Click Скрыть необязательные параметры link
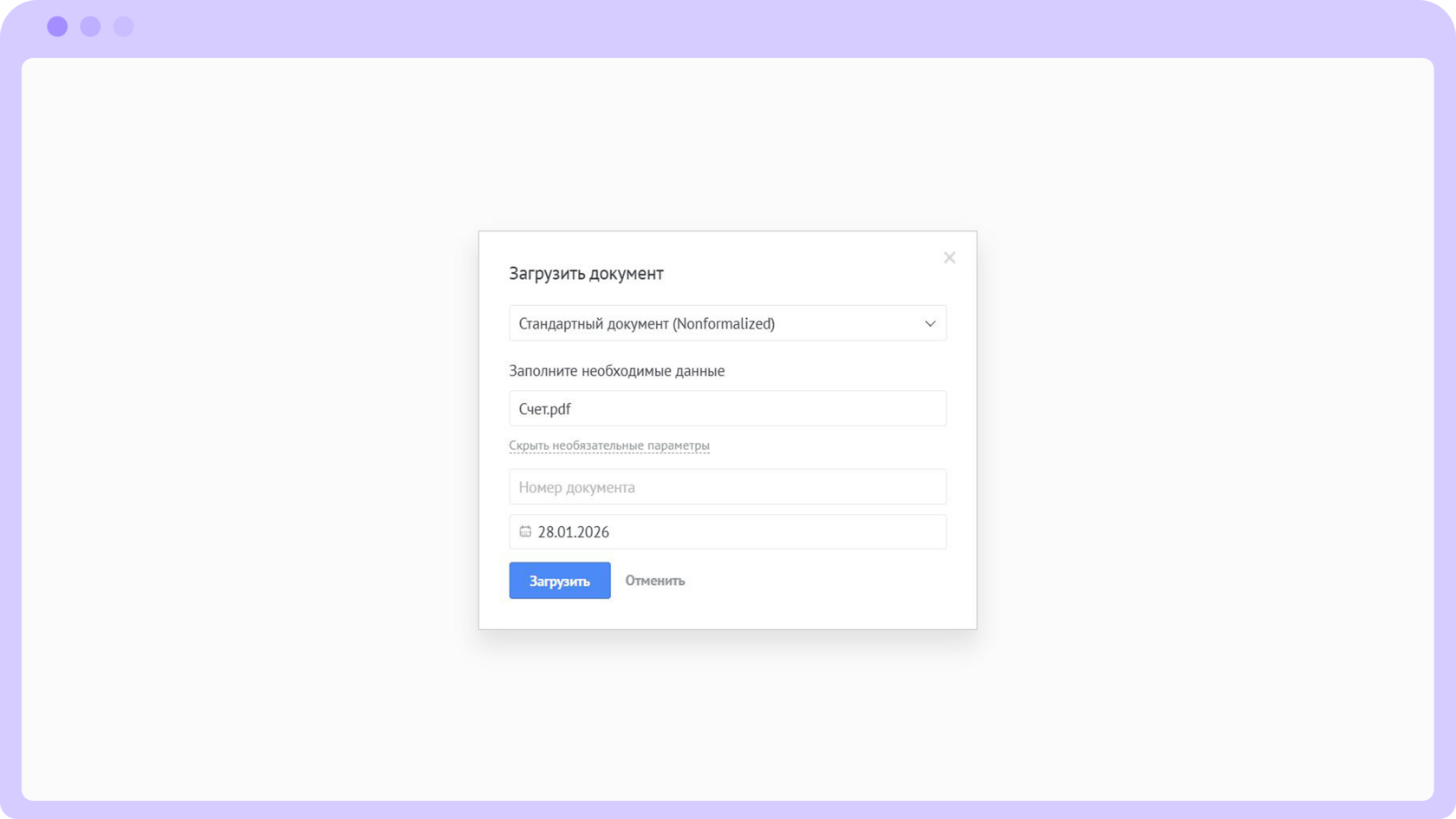This screenshot has height=819, width=1456. 608,445
